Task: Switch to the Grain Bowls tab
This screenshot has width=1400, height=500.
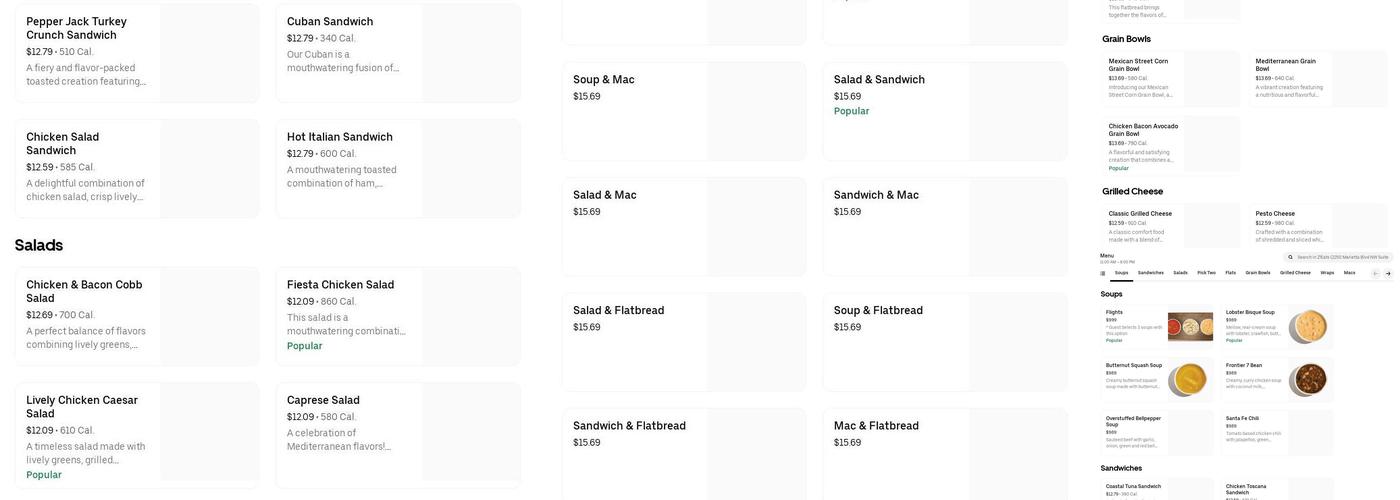Action: [1258, 273]
